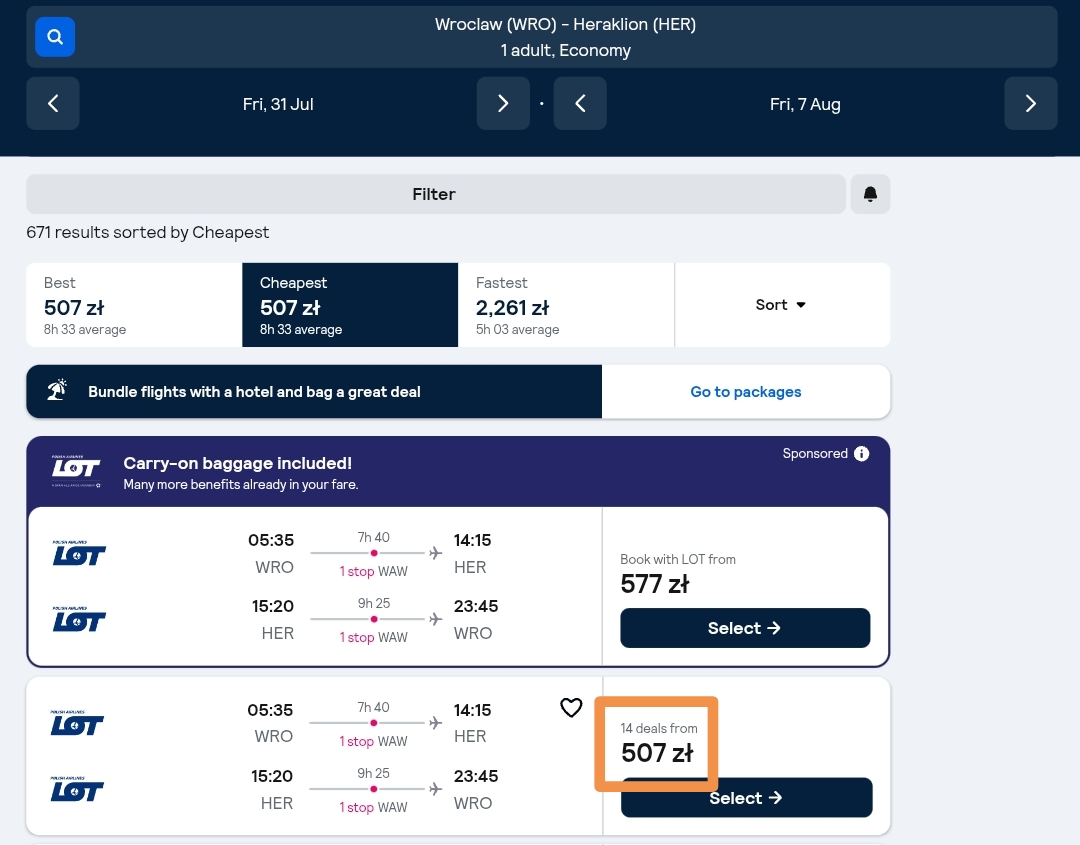Open the Fri, 7 Aug return date
1080x845 pixels.
805,104
